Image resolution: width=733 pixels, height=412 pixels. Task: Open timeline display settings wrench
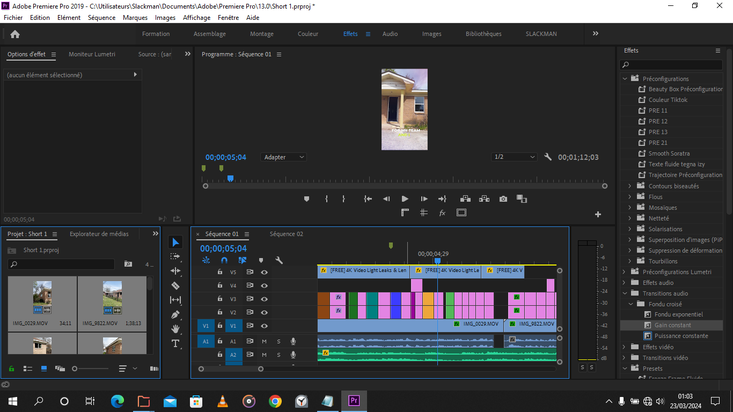point(279,260)
